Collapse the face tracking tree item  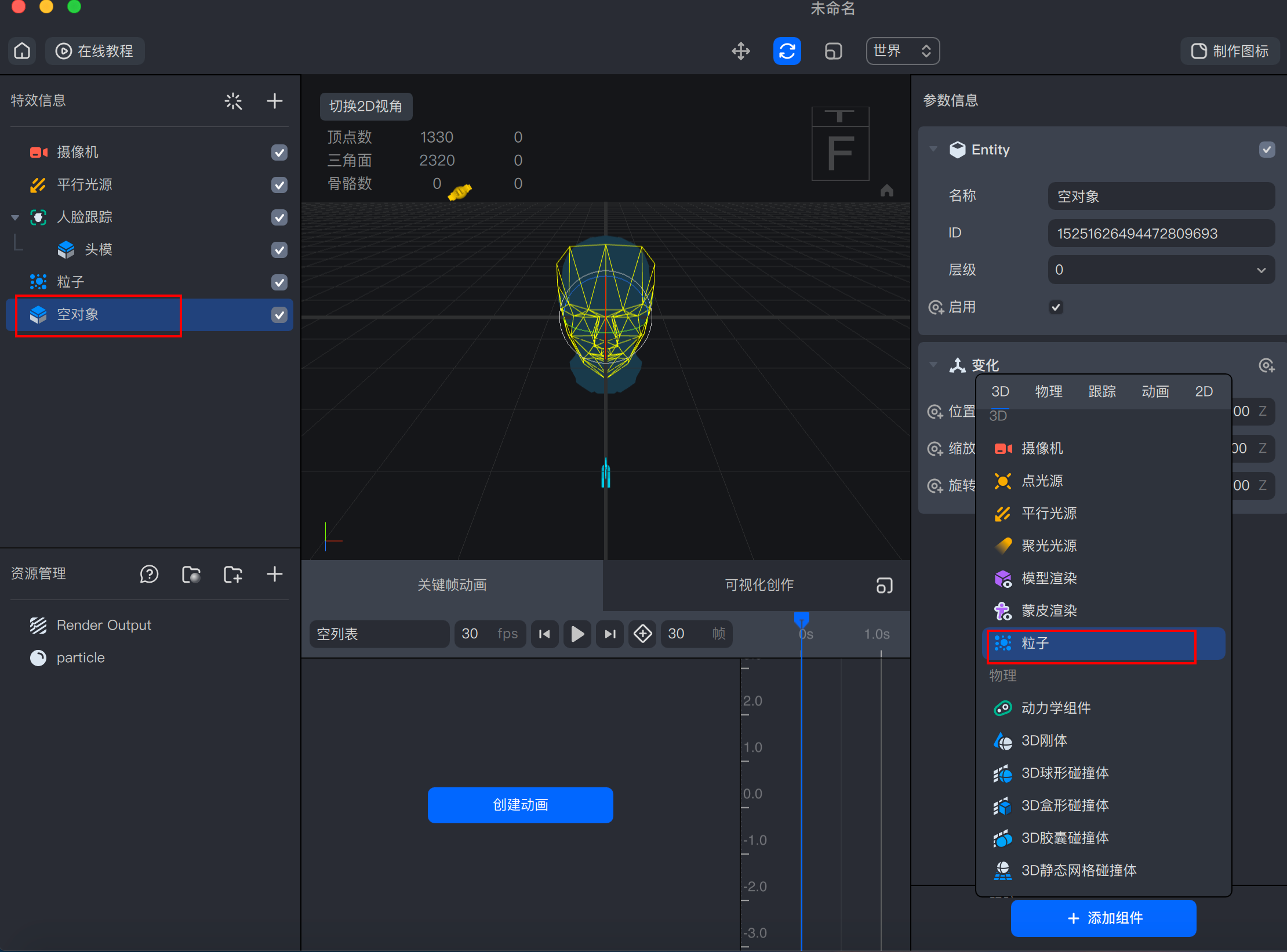click(15, 217)
